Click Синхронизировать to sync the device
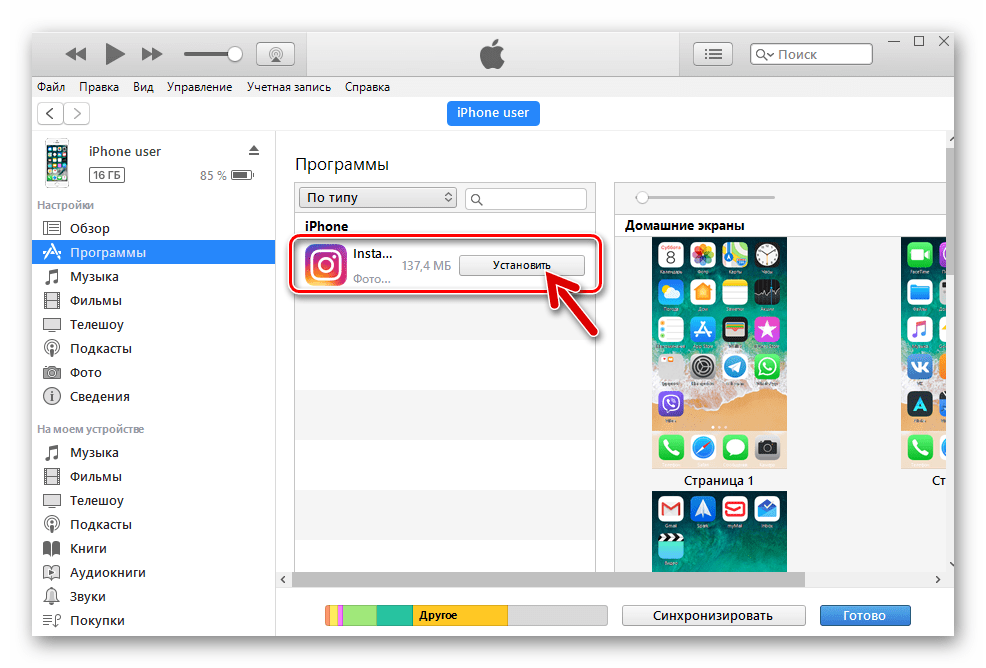This screenshot has height=668, width=986. (x=713, y=615)
